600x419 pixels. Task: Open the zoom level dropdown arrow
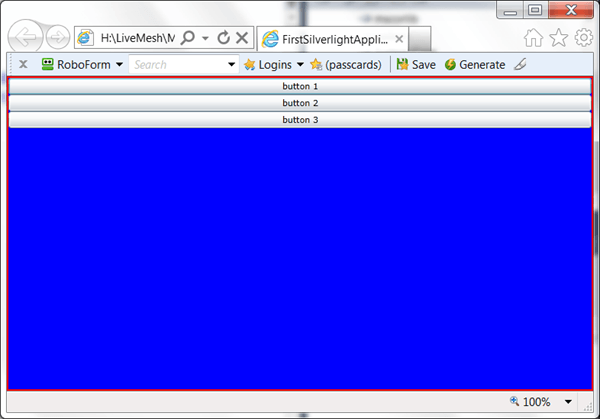point(568,402)
